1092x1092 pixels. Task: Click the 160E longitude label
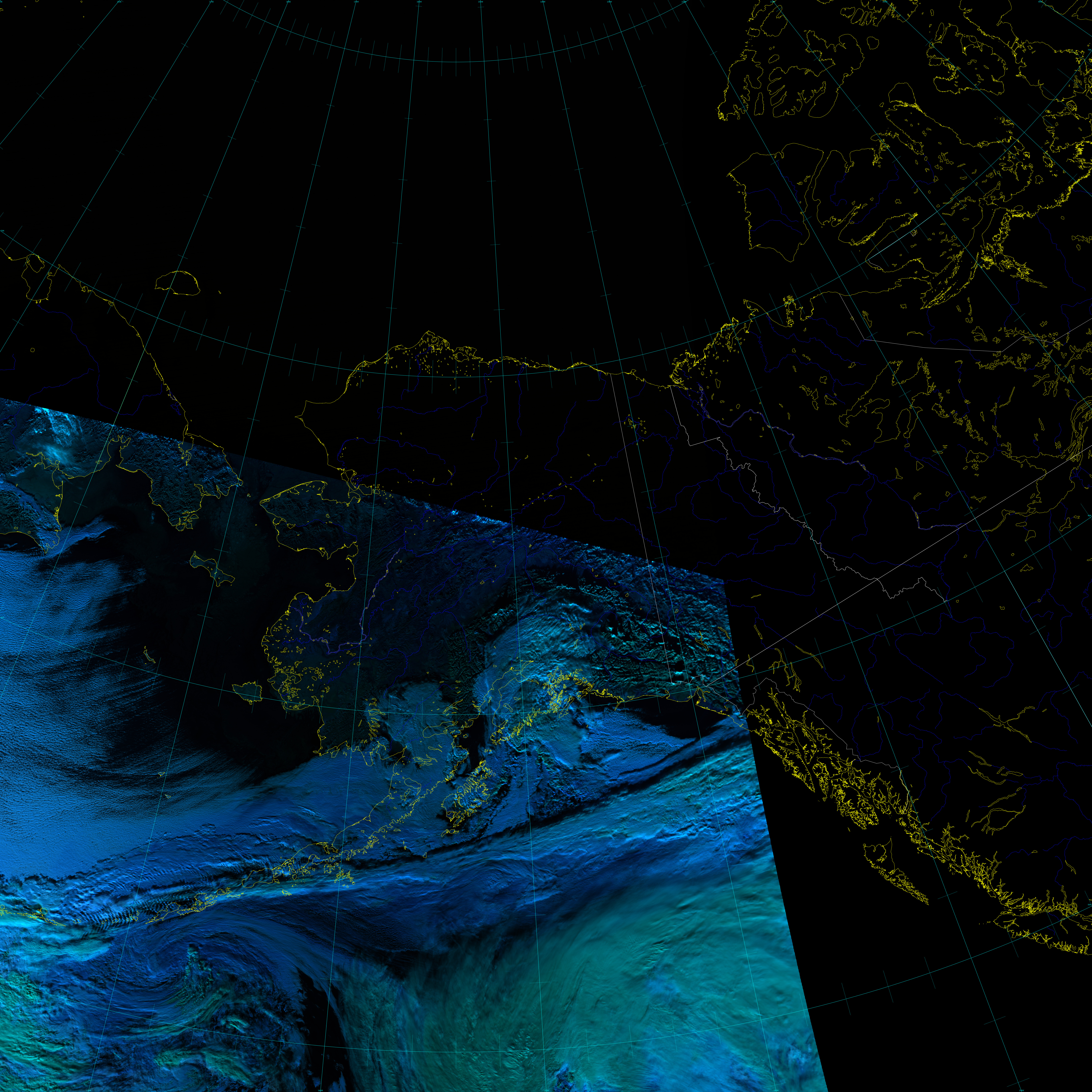(x=119, y=2)
